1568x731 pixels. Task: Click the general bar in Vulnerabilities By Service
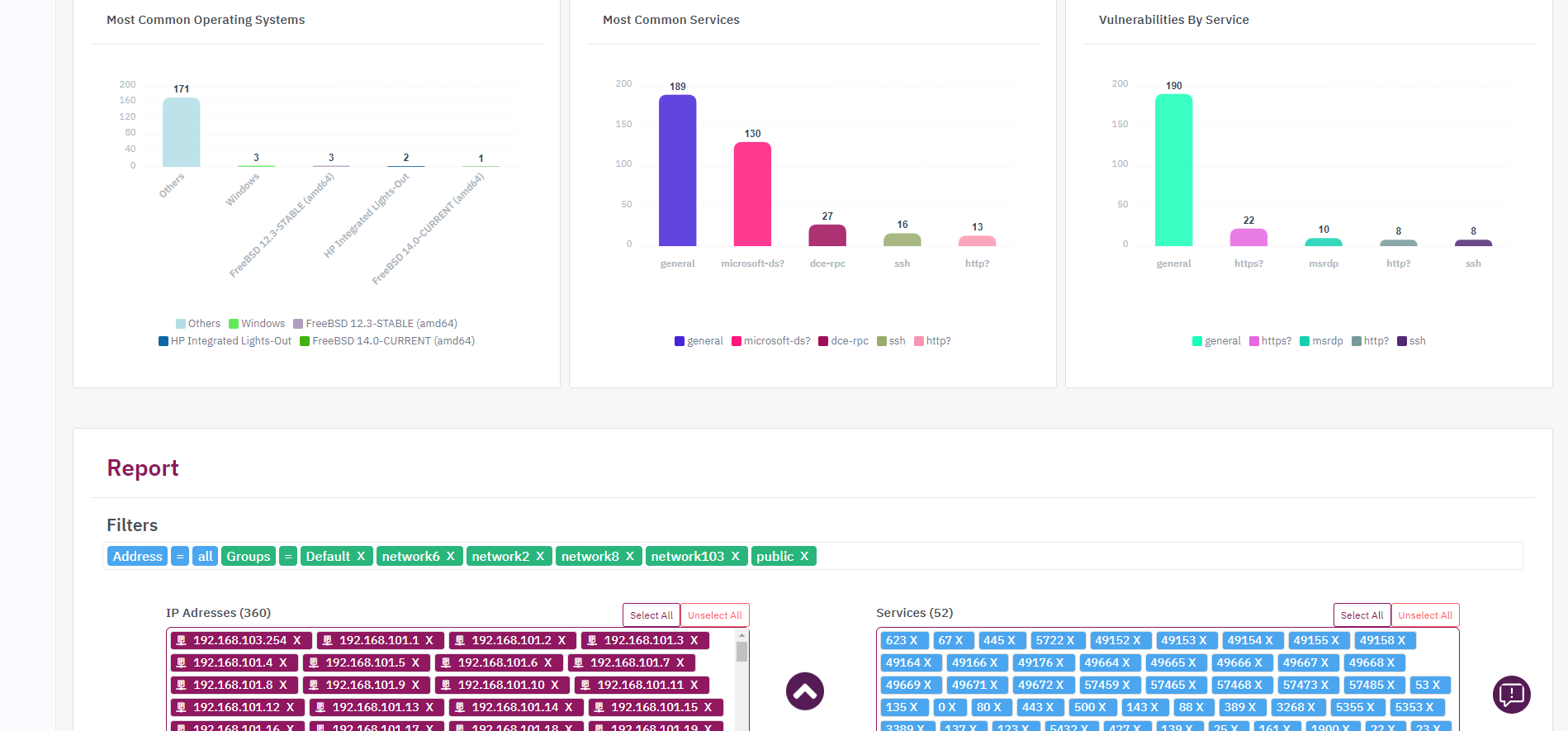tap(1174, 170)
